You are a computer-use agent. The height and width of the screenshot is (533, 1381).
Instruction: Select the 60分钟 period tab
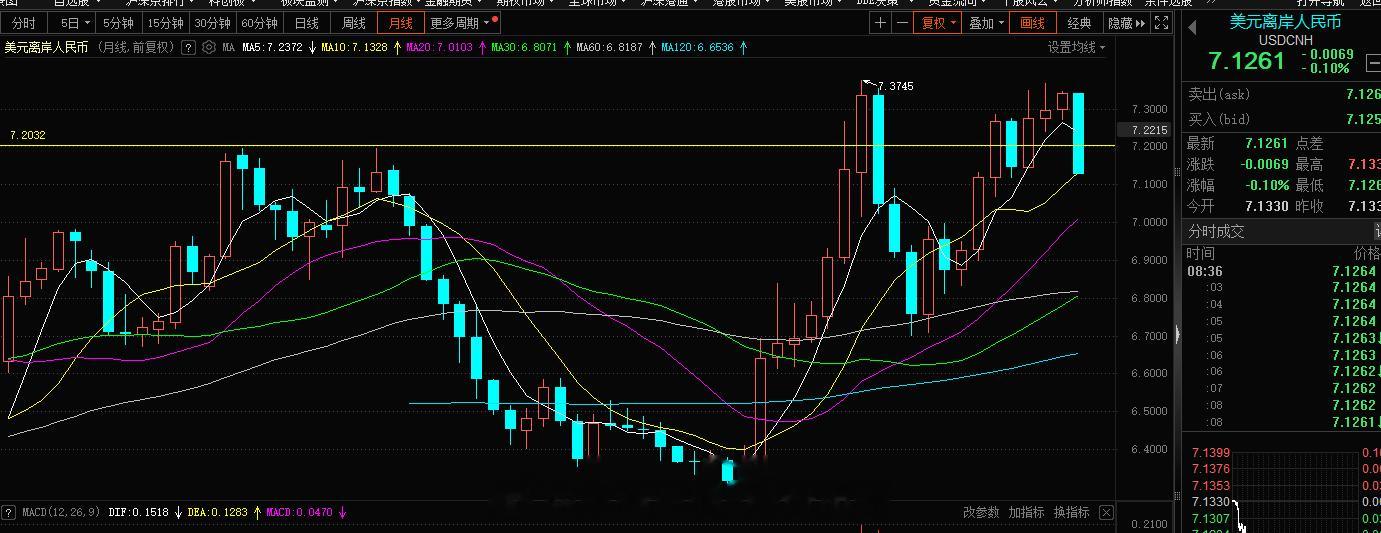click(x=260, y=23)
